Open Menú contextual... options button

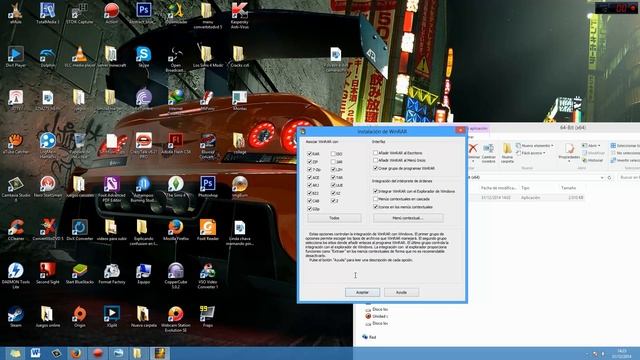408,218
